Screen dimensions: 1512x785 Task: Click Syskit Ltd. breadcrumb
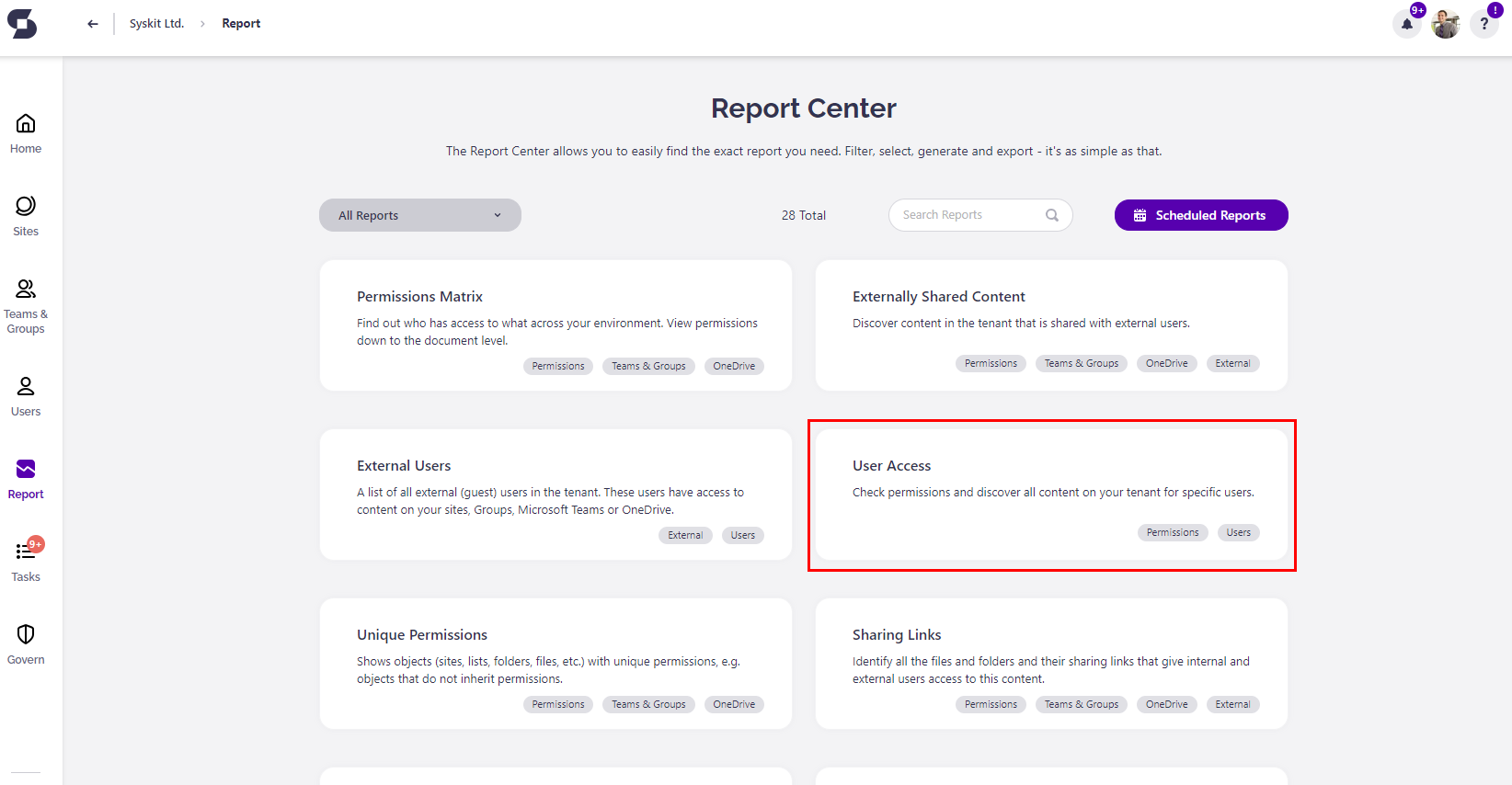(x=156, y=24)
